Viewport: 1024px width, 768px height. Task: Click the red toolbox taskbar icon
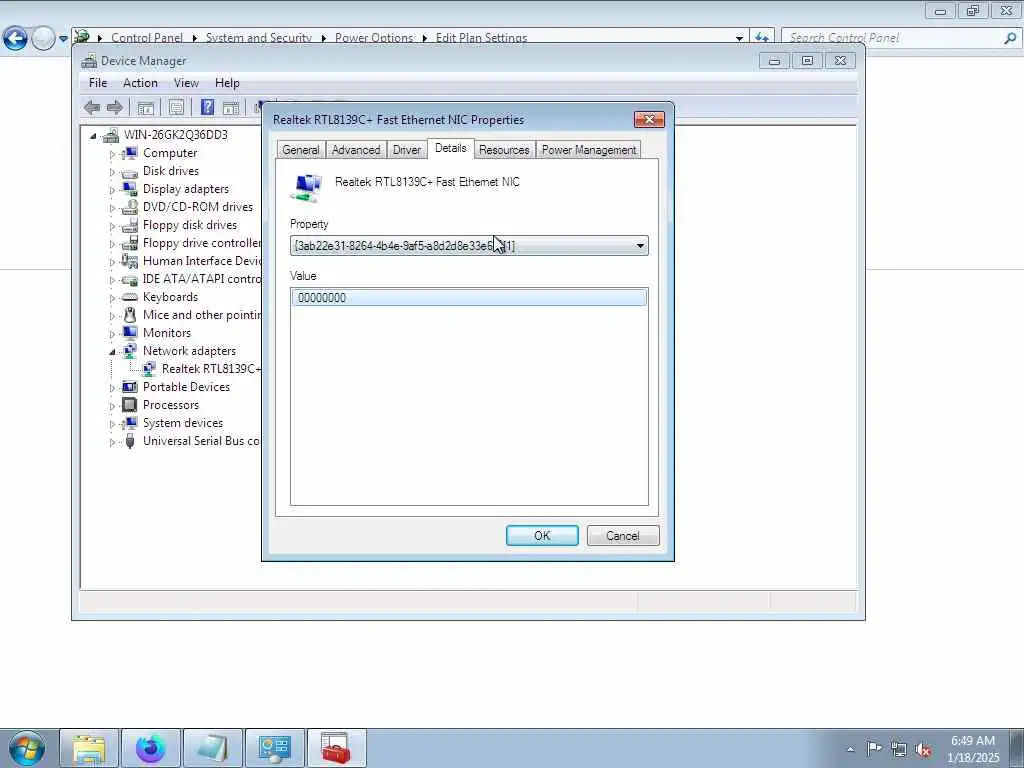[x=336, y=748]
